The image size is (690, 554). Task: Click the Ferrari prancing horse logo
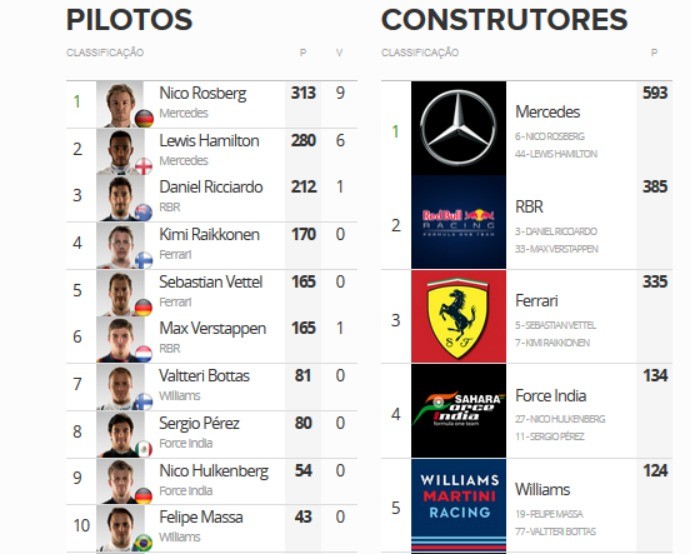pos(458,316)
